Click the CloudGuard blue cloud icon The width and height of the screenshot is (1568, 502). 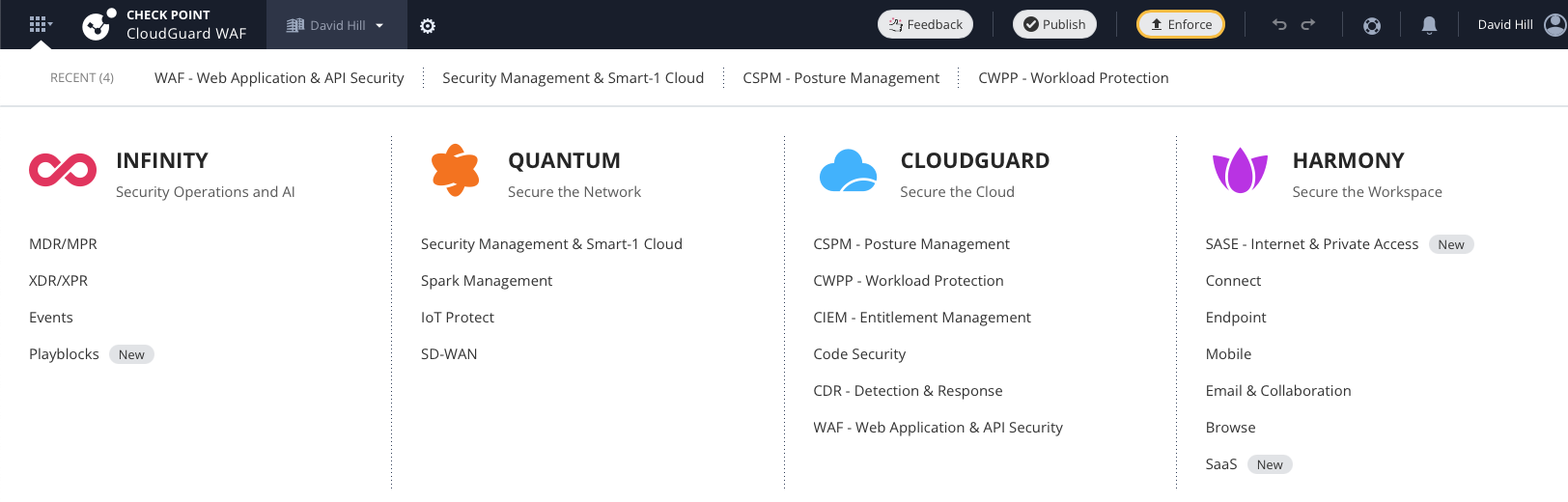[x=848, y=171]
